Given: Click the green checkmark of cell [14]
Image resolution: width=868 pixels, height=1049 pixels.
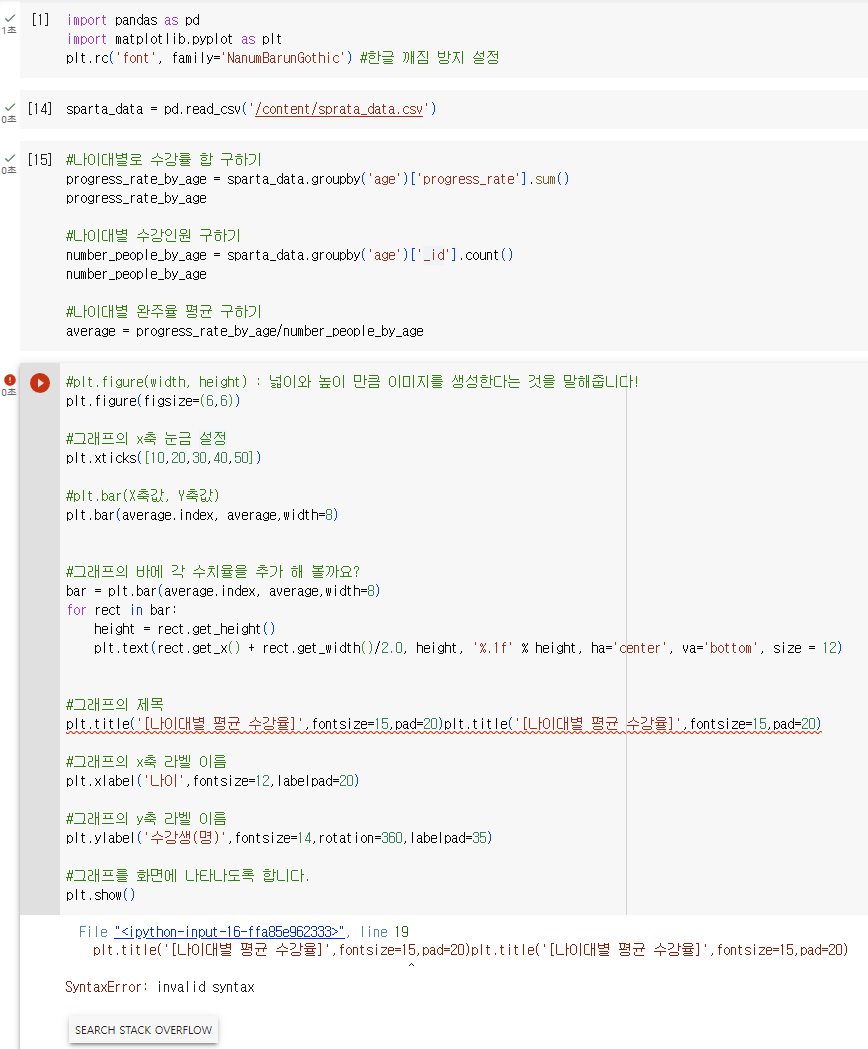Looking at the screenshot, I should pyautogui.click(x=9, y=107).
